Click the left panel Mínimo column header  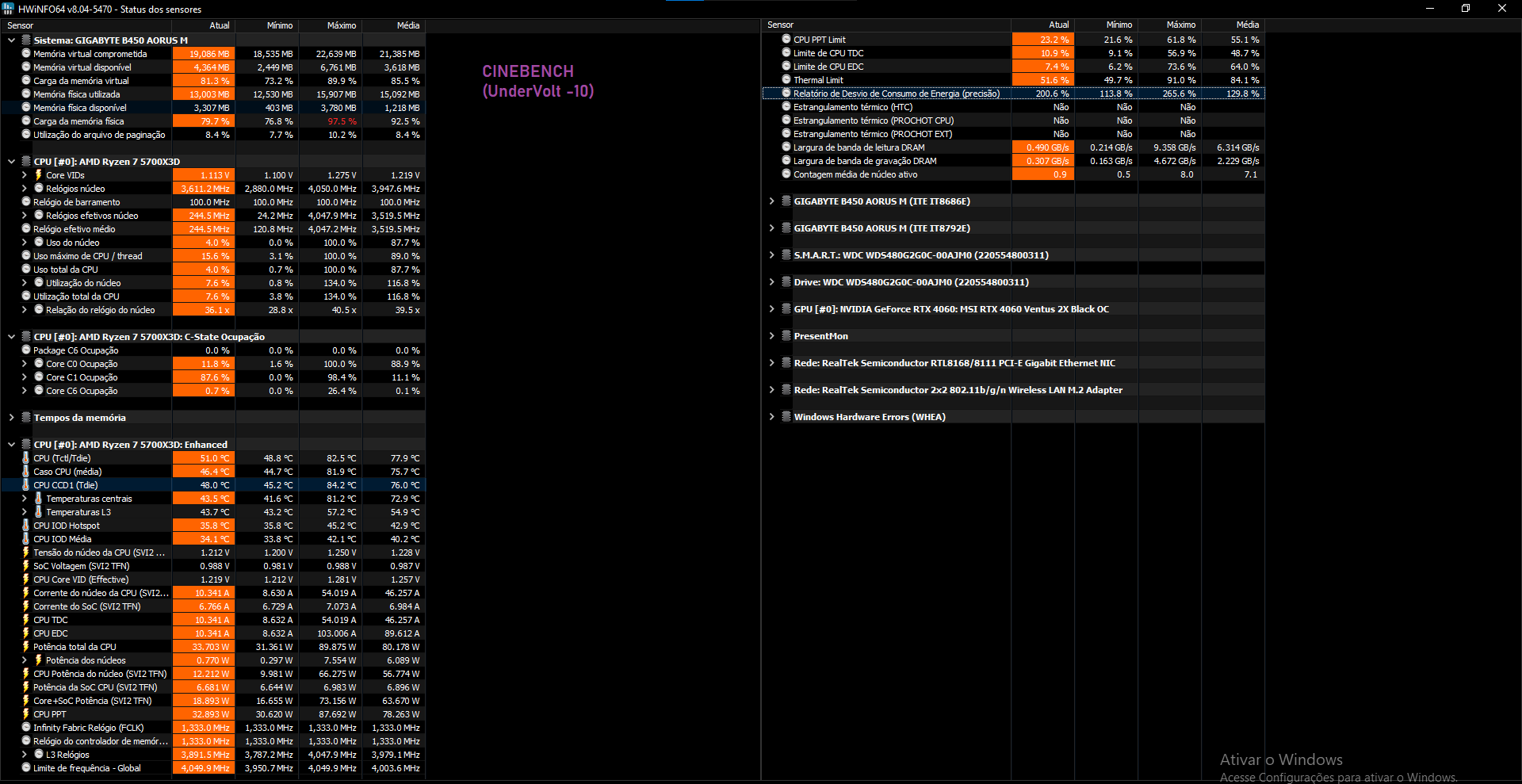coord(267,25)
